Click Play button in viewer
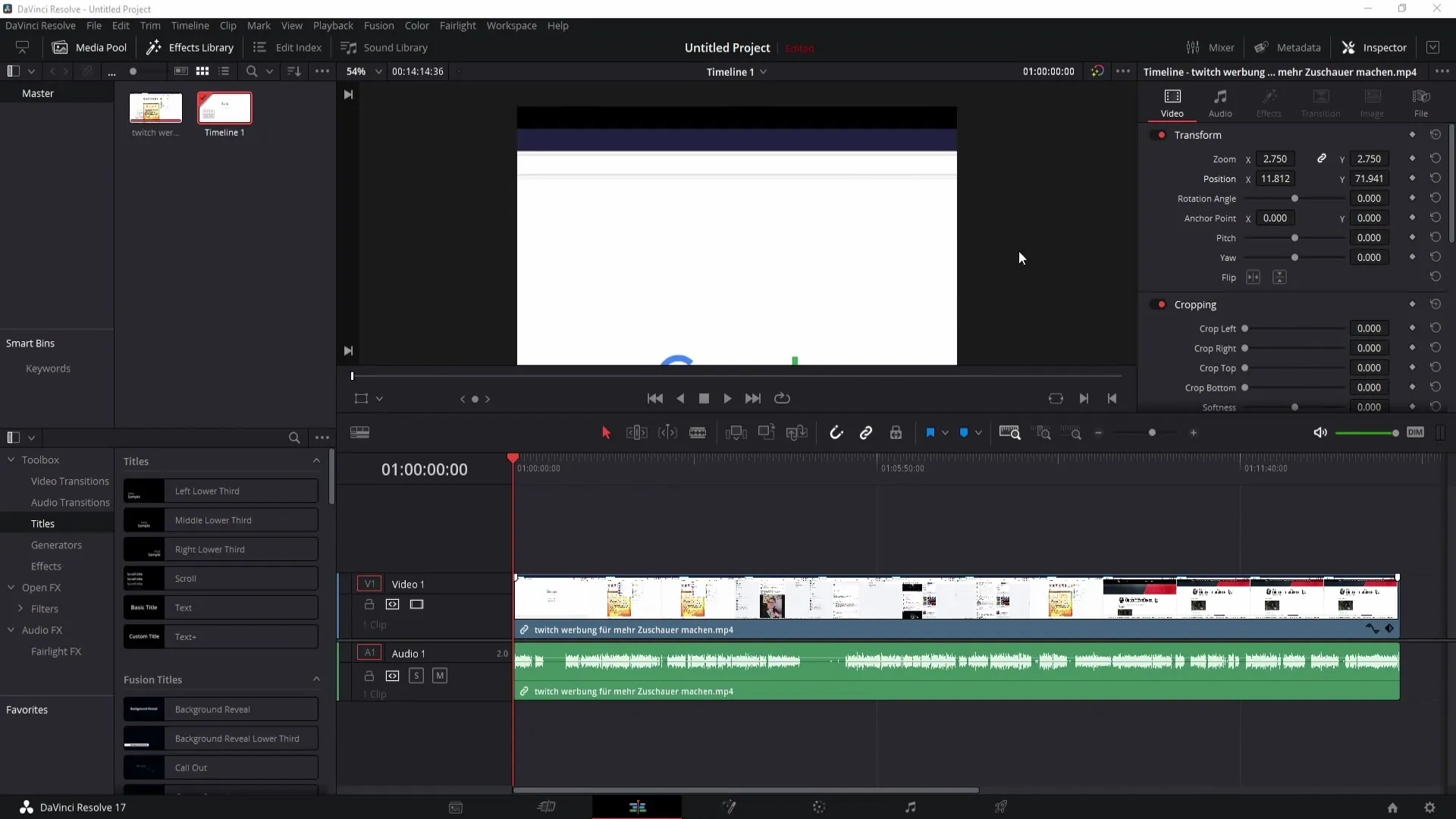The height and width of the screenshot is (819, 1456). 728,398
